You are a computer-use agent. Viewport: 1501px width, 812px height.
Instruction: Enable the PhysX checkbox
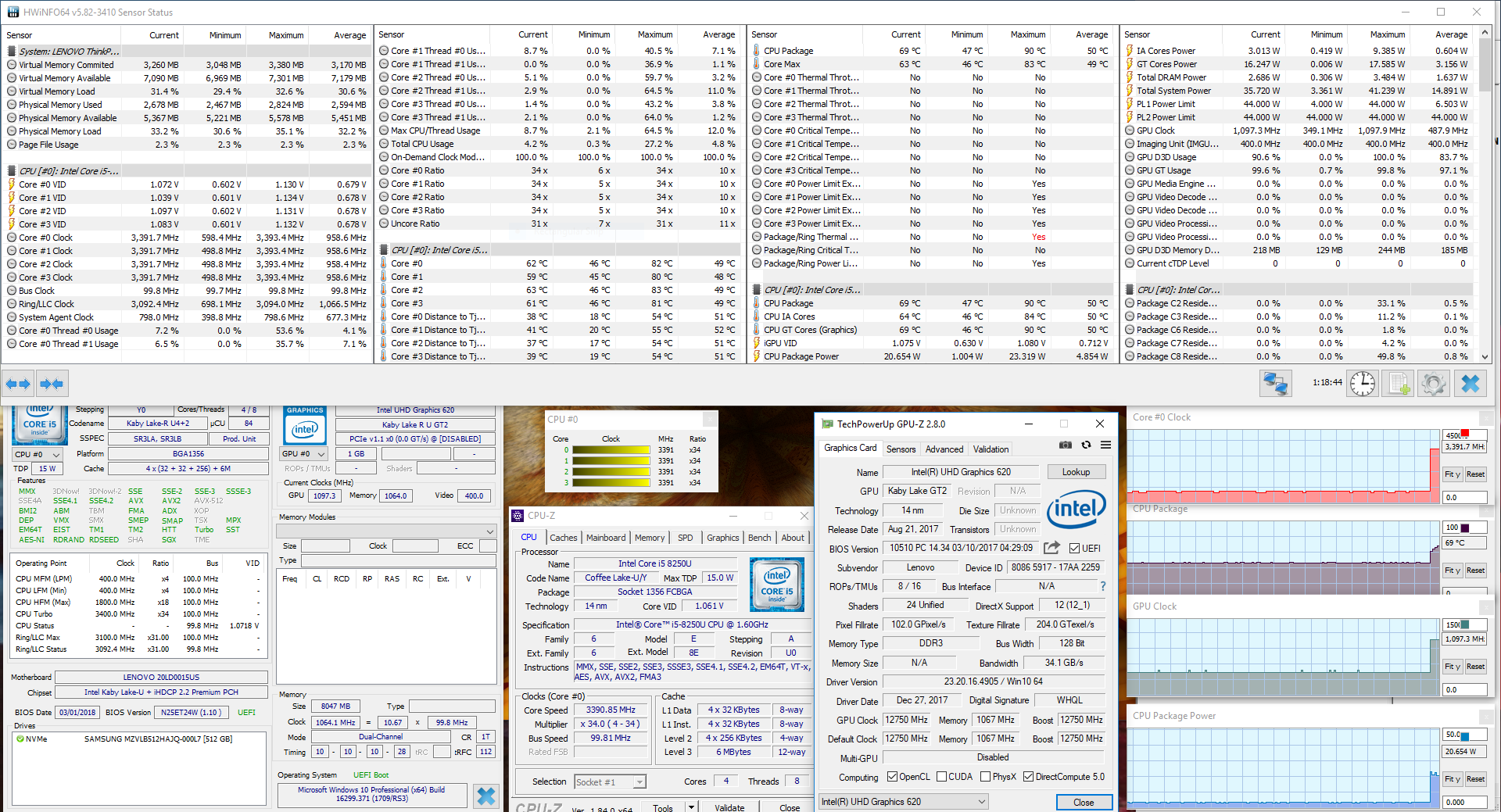tap(986, 777)
